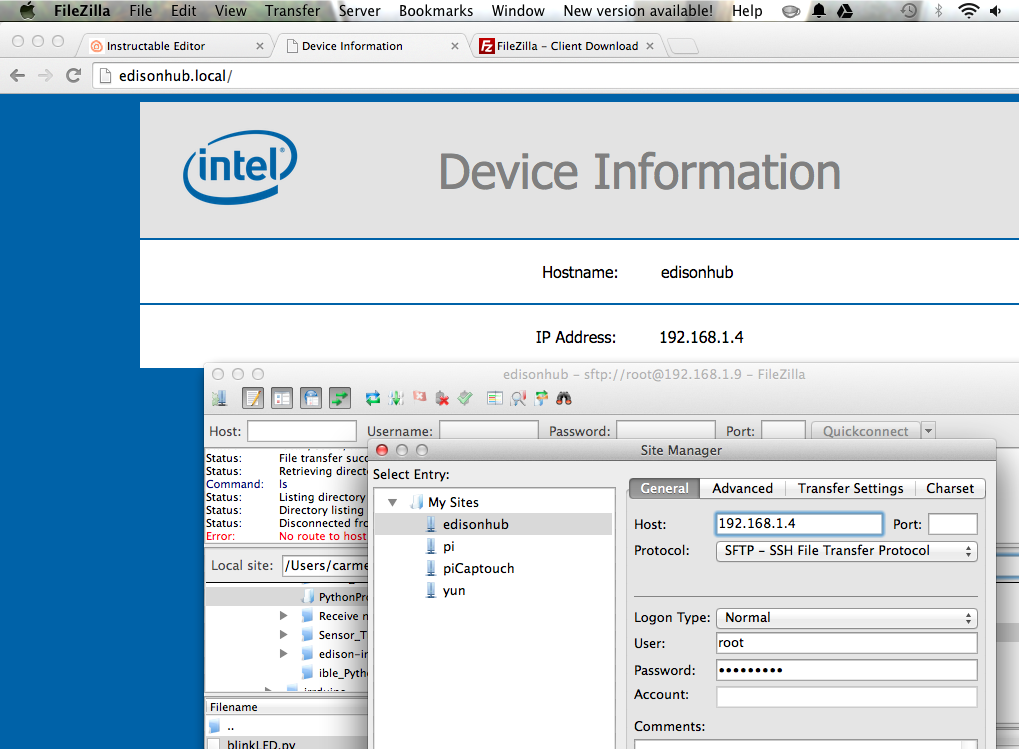Switch to the Charset tab

(949, 488)
